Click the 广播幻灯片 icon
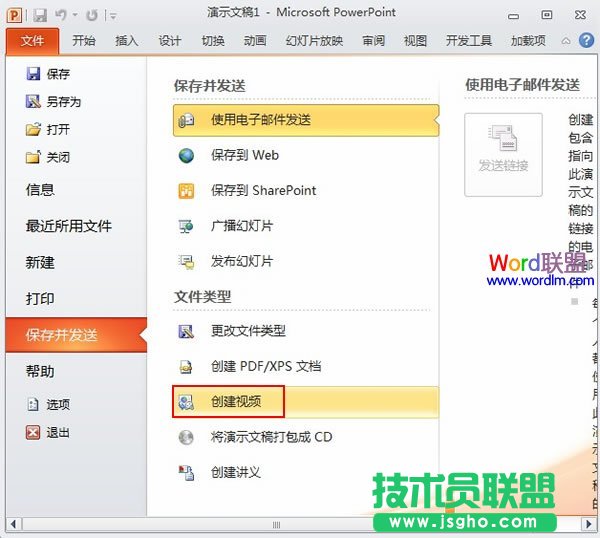The width and height of the screenshot is (600, 538). point(186,226)
